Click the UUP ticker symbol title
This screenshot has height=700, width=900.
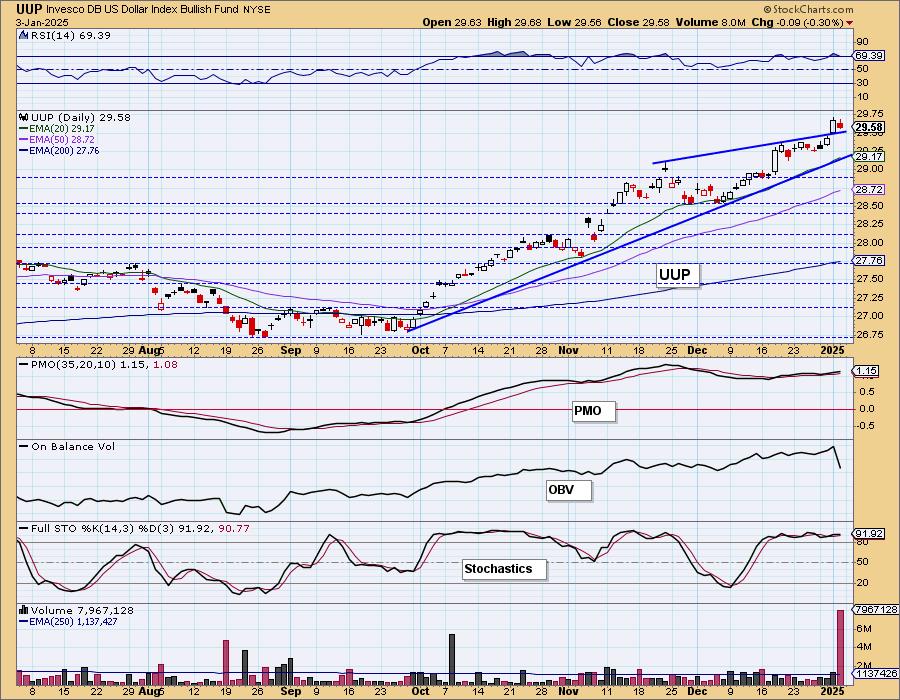(x=29, y=9)
